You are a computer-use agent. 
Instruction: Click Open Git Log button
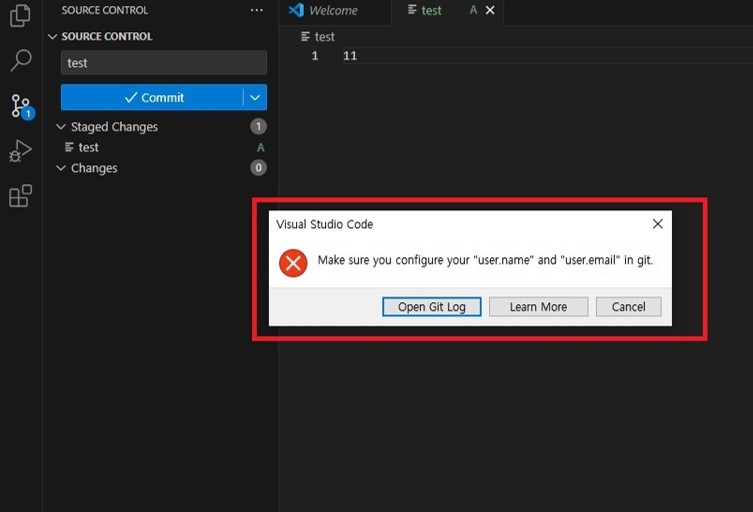[432, 307]
